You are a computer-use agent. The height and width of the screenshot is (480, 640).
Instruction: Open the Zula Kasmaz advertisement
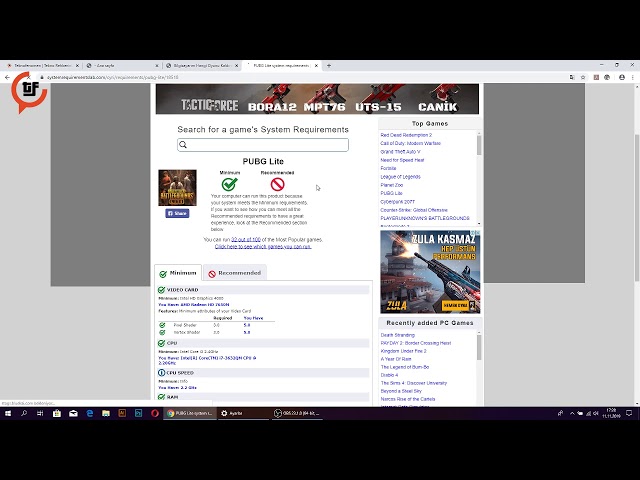click(430, 272)
